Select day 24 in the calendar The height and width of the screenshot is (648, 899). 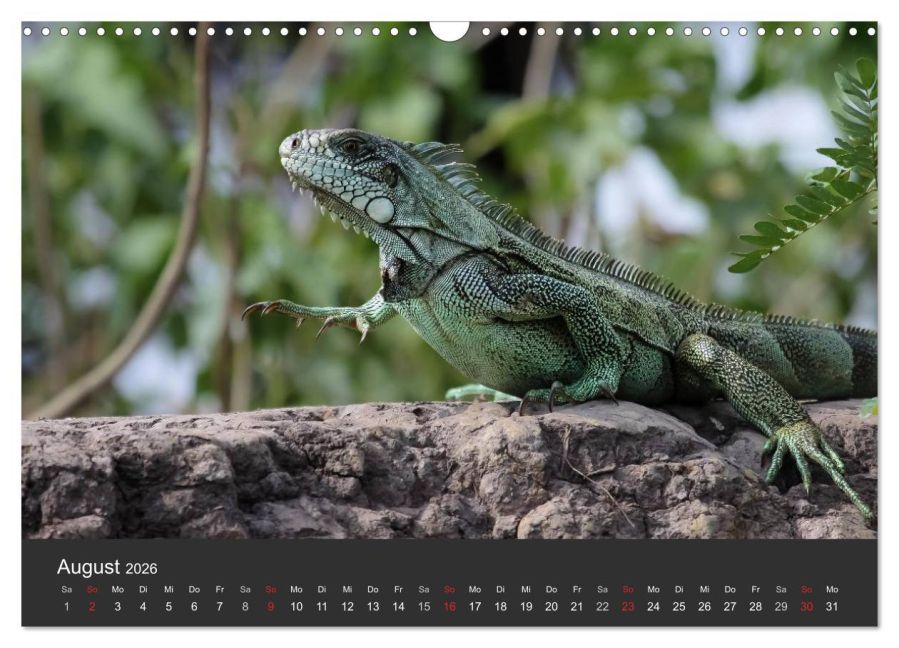(x=654, y=607)
